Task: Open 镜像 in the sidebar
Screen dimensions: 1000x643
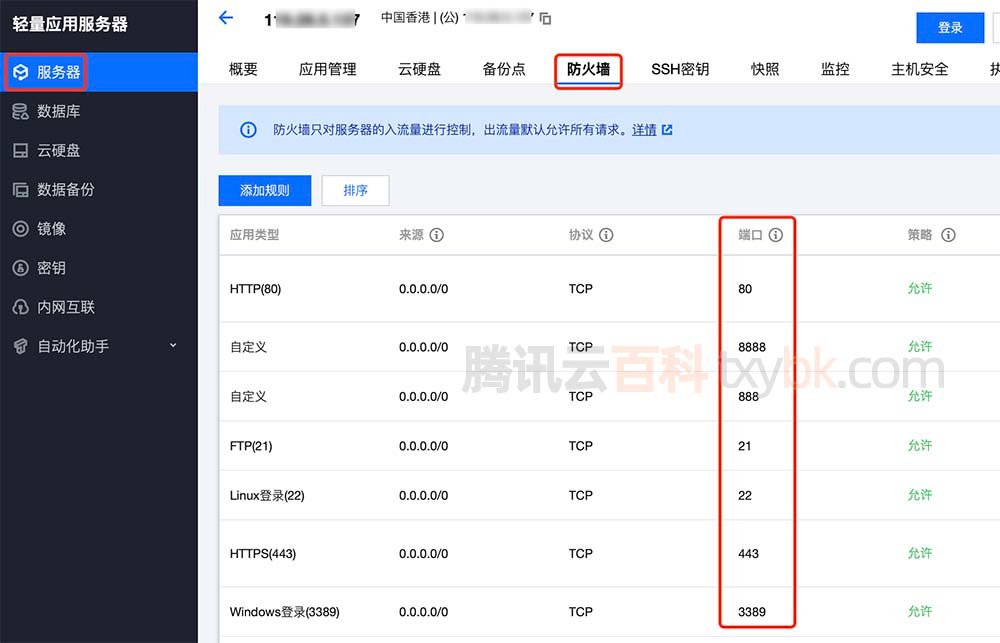Action: 99,229
